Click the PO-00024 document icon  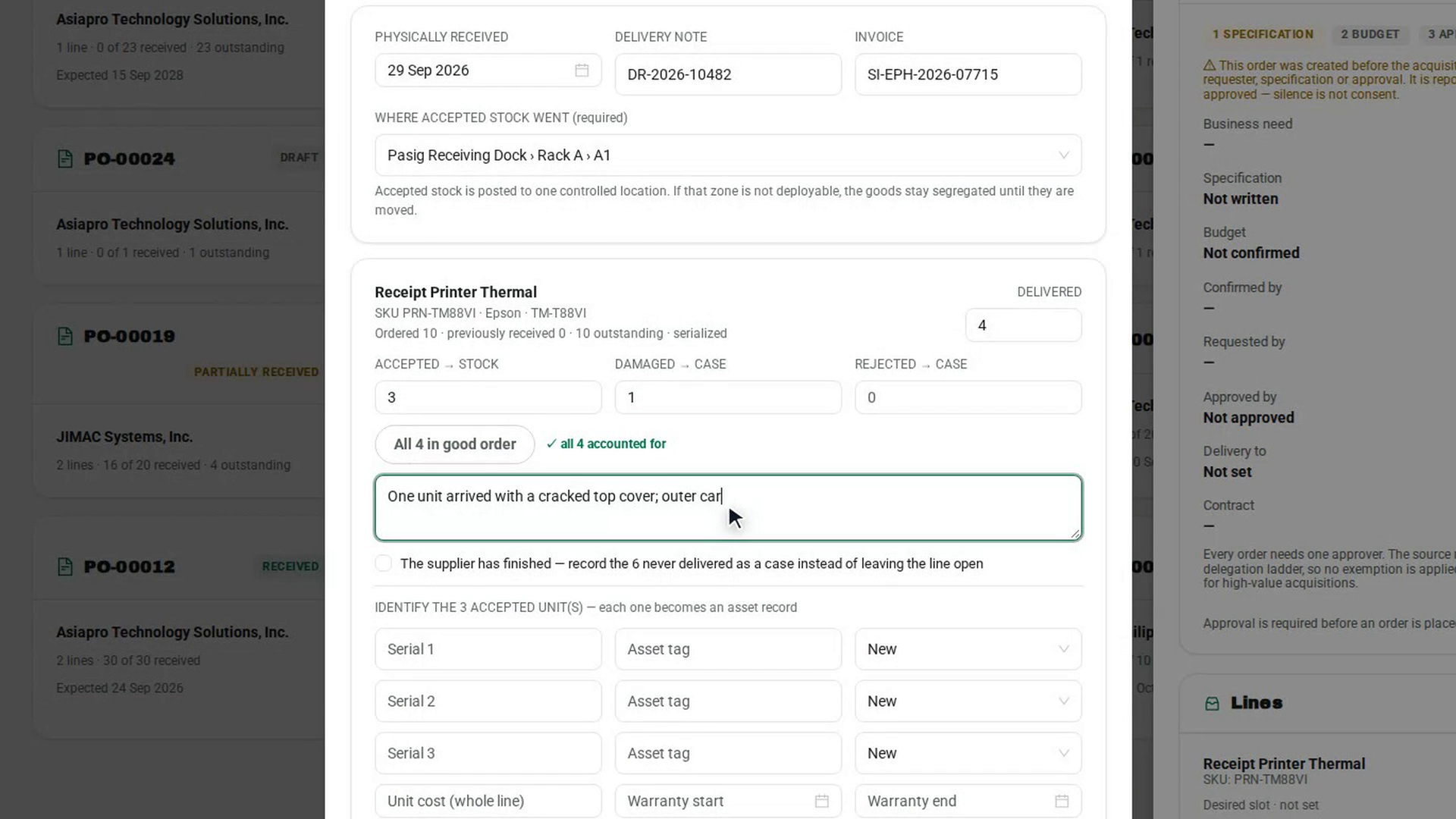[x=65, y=158]
